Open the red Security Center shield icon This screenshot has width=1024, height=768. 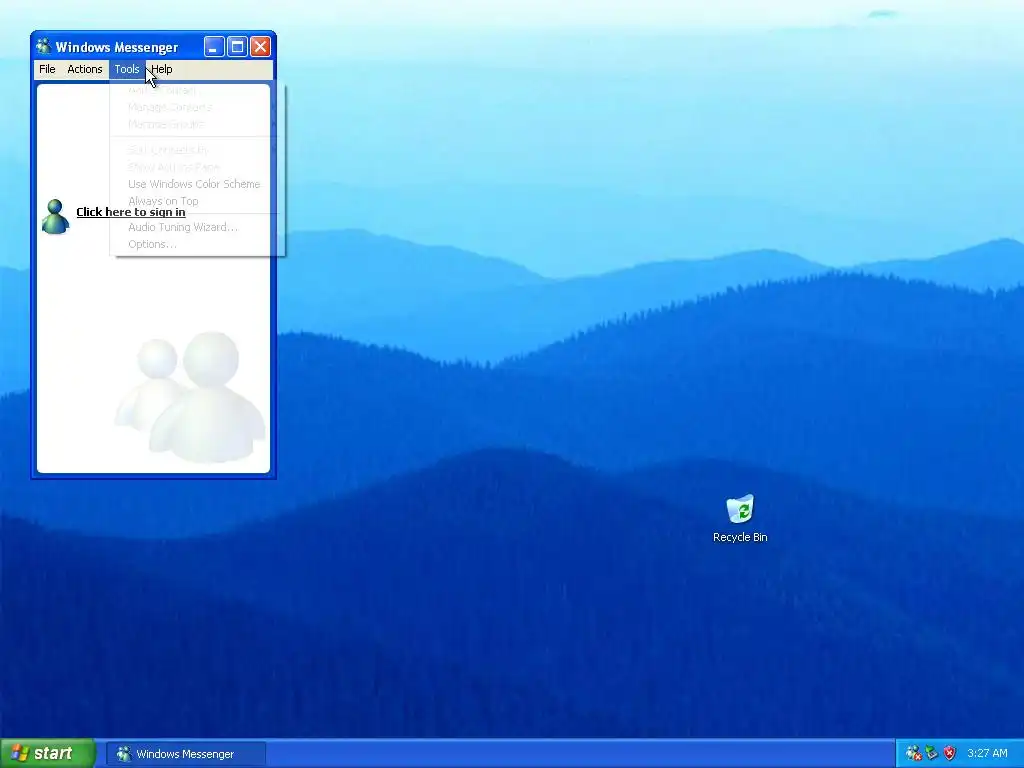[x=950, y=754]
